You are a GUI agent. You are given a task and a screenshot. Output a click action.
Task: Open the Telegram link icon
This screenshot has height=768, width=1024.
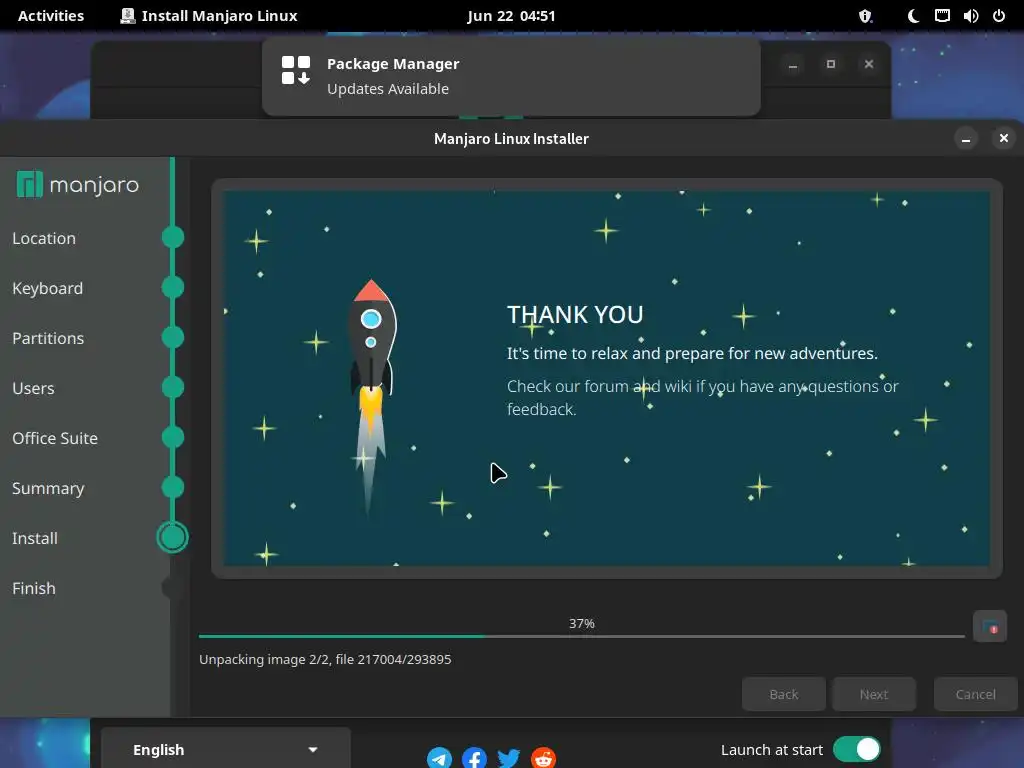[440, 758]
